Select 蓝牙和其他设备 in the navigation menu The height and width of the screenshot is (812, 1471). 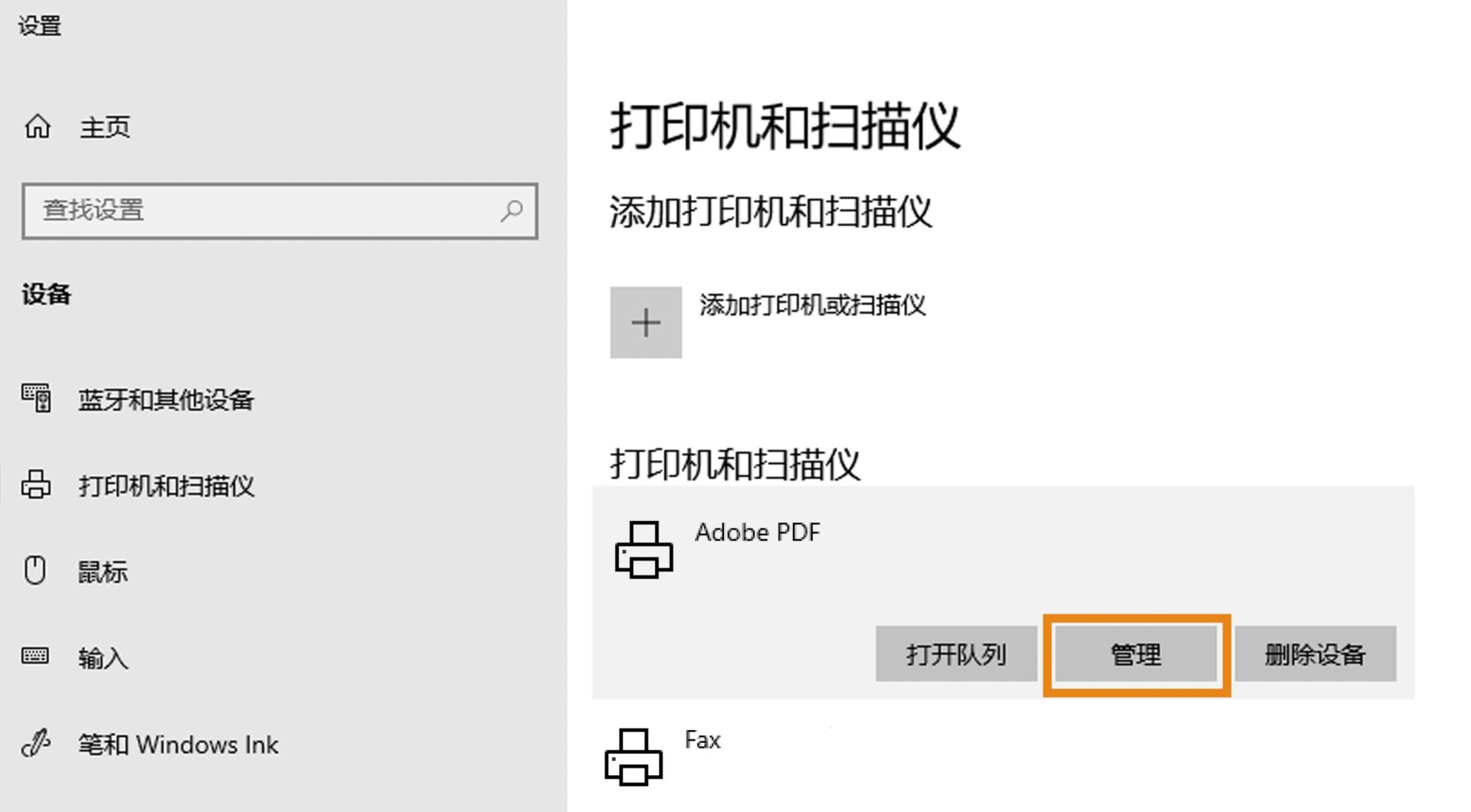(165, 399)
